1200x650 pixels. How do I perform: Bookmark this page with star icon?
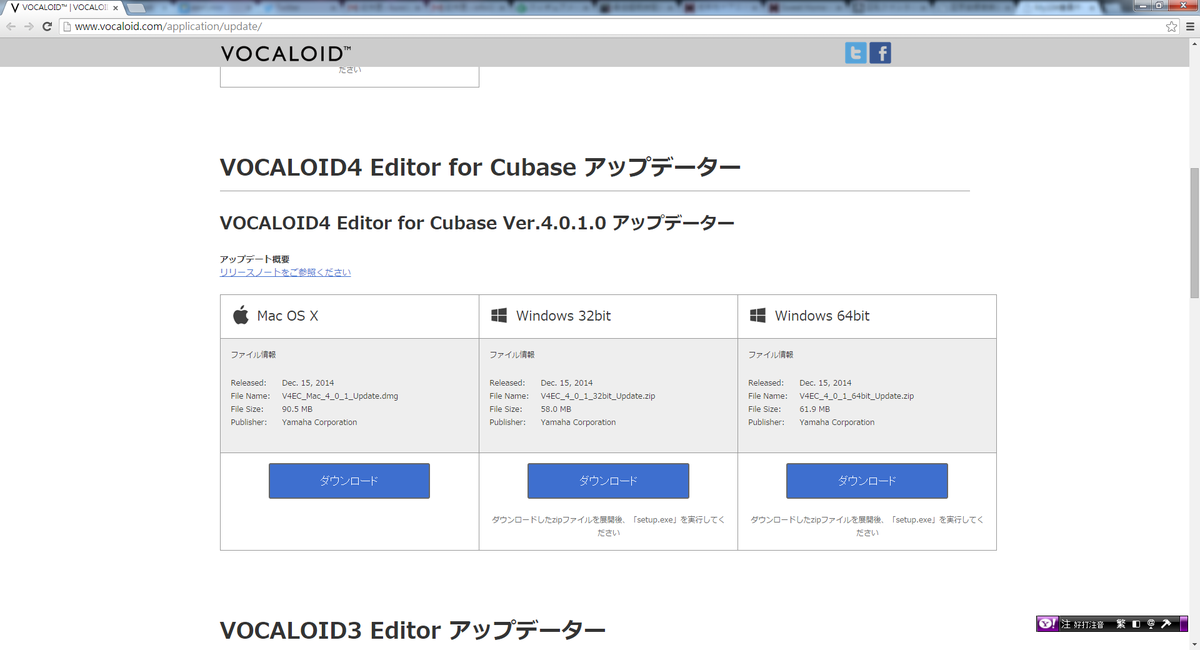pyautogui.click(x=1171, y=26)
